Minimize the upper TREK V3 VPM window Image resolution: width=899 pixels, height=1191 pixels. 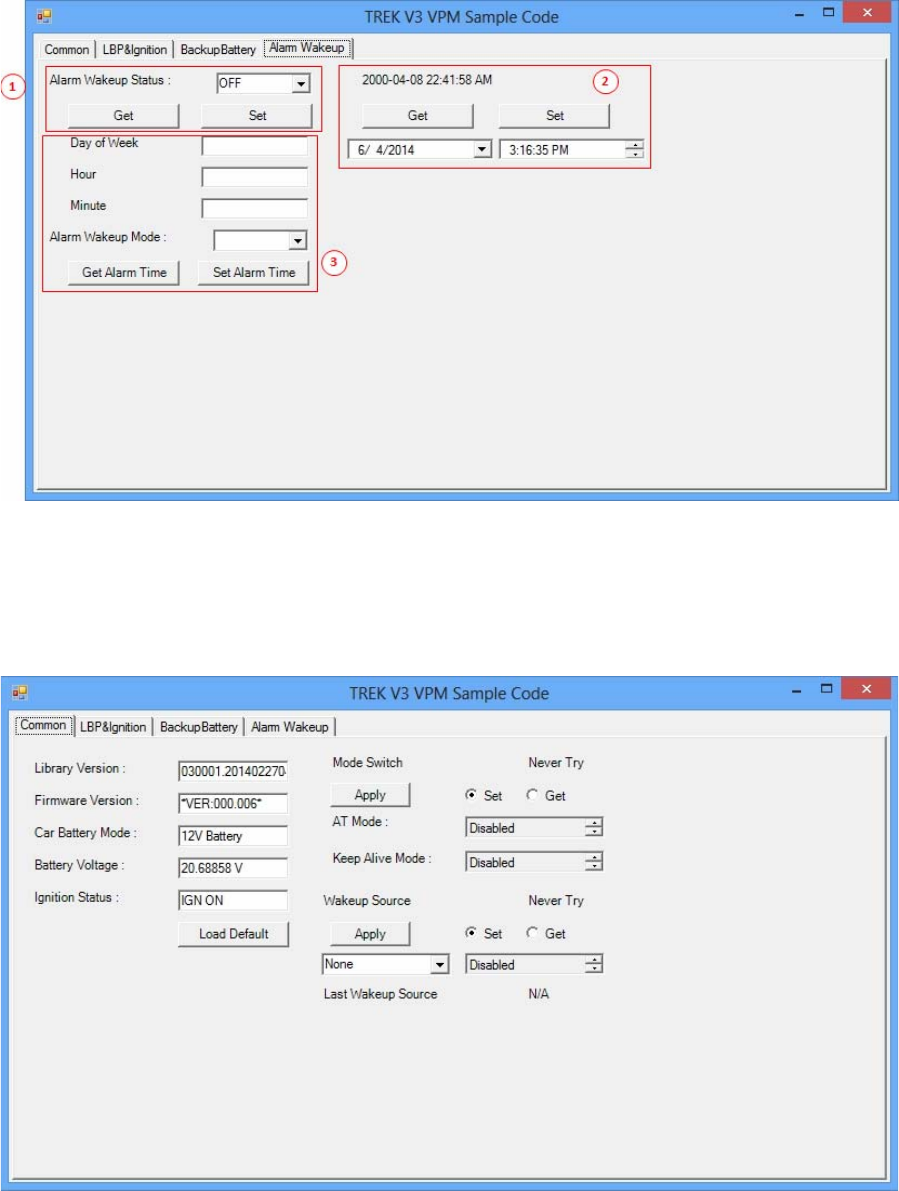pos(799,14)
